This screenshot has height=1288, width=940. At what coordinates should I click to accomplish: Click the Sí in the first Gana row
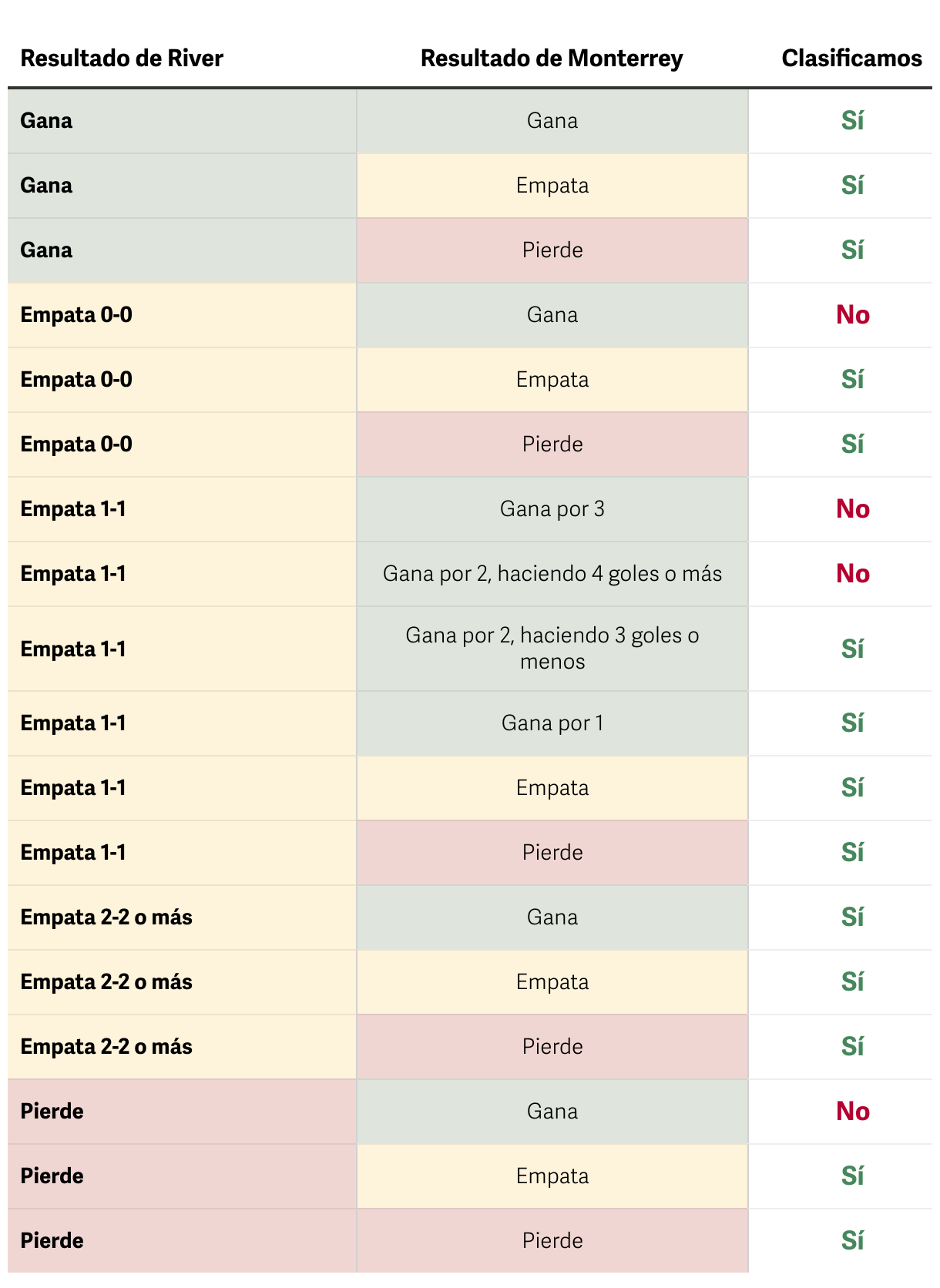click(x=852, y=121)
